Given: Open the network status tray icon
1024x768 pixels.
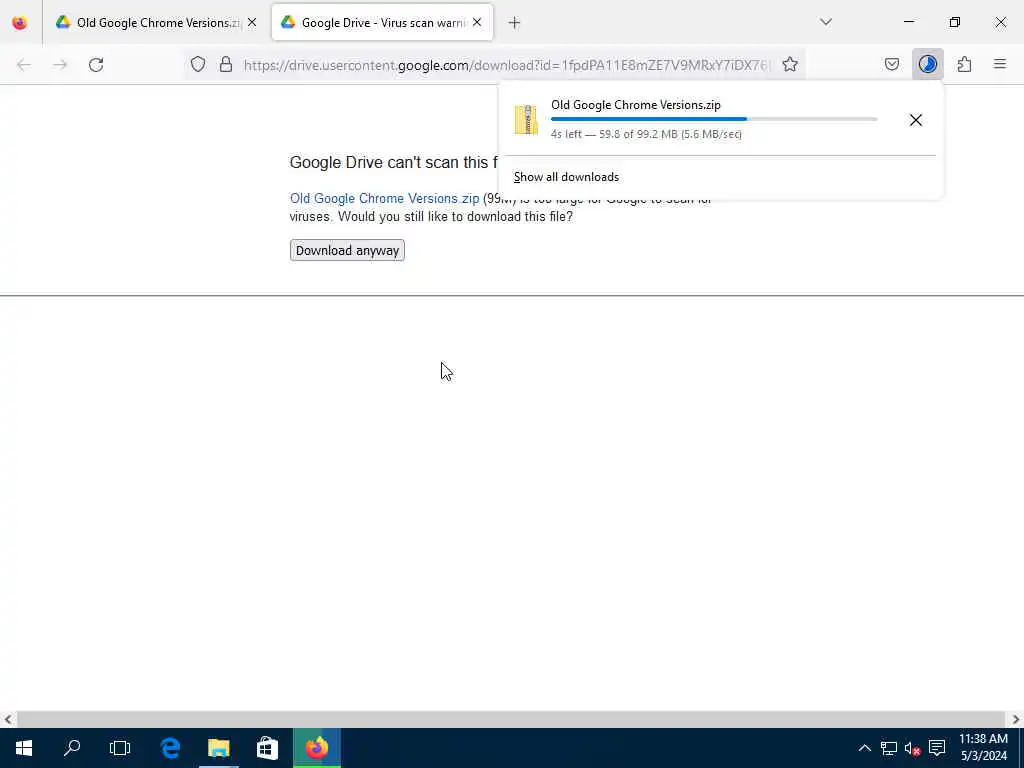Looking at the screenshot, I should (x=889, y=748).
